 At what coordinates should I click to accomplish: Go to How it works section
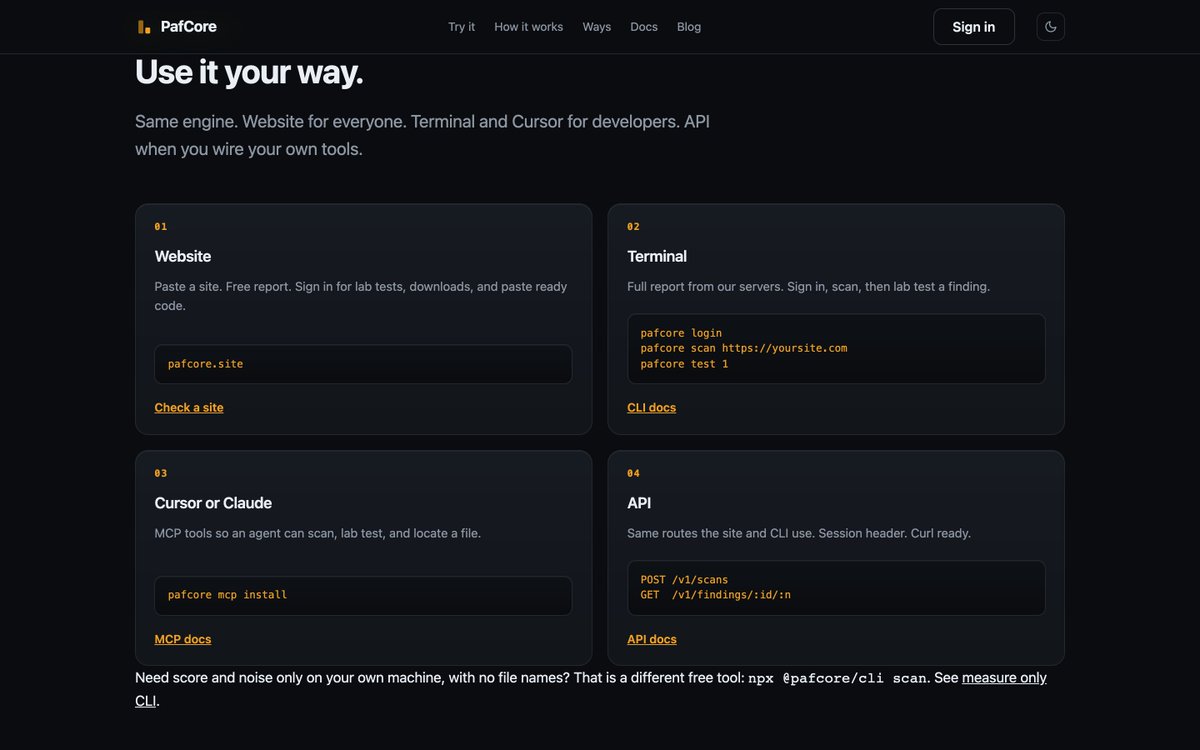528,27
